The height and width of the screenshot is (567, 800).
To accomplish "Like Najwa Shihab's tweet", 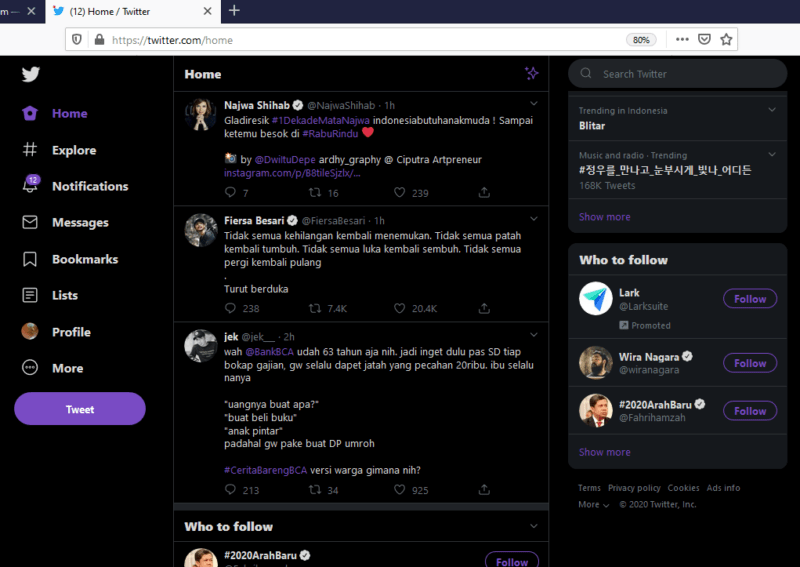I will coord(399,192).
